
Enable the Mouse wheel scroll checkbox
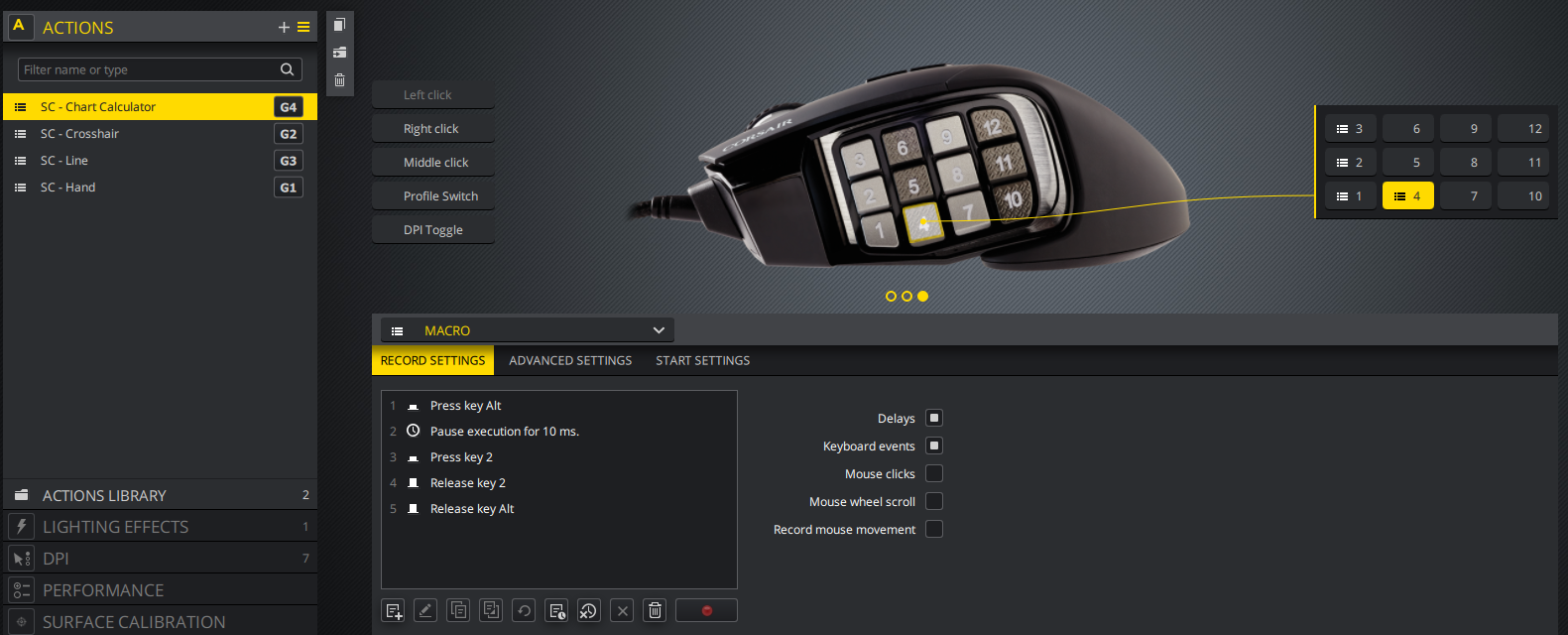tap(934, 501)
